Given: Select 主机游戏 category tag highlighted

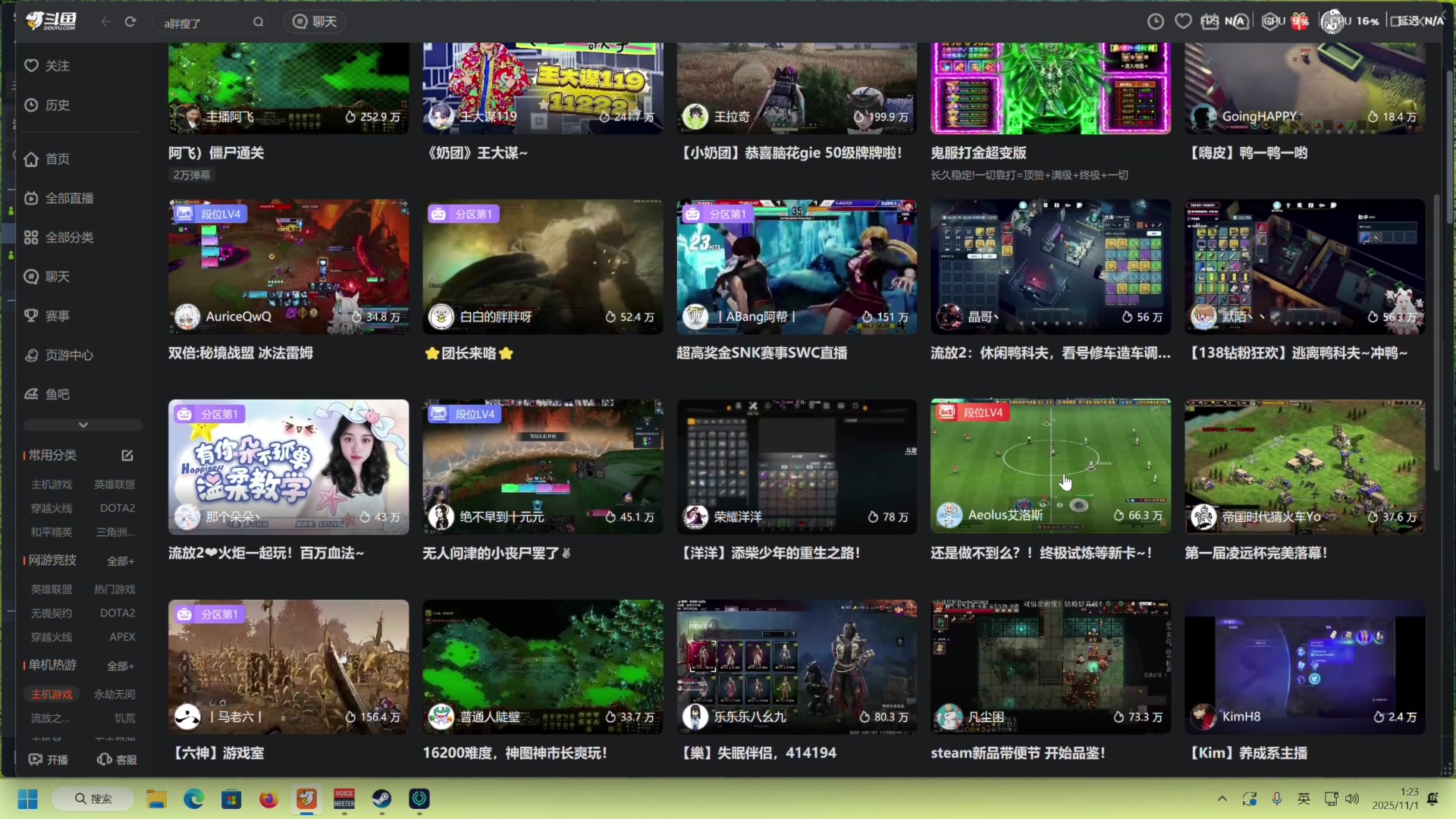Looking at the screenshot, I should click(52, 695).
